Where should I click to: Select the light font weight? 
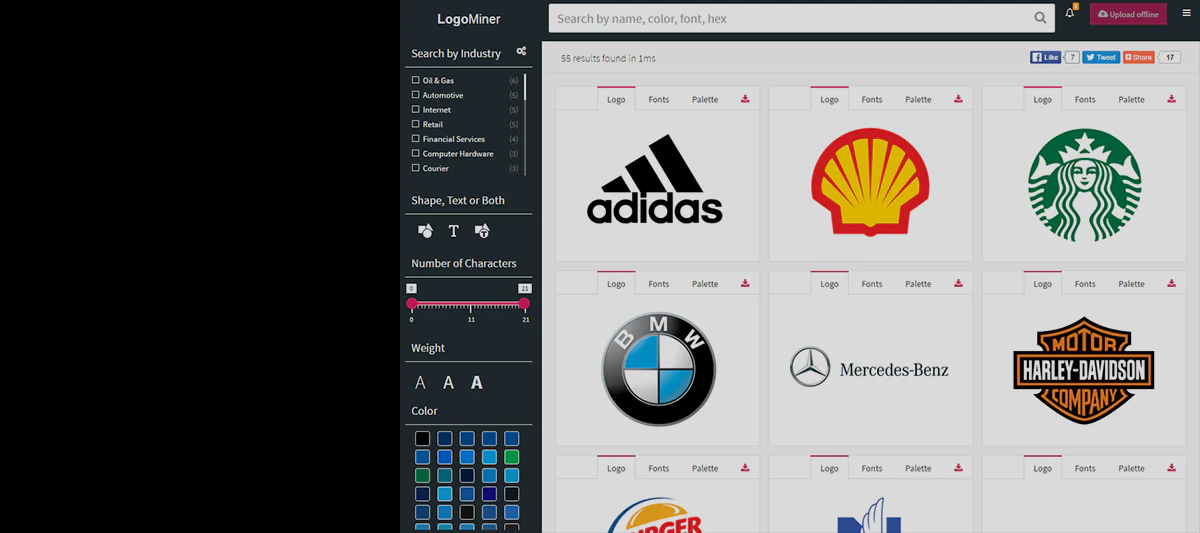coord(420,382)
